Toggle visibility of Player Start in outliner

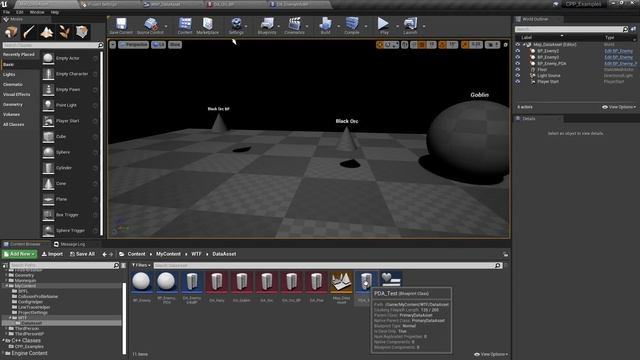point(518,82)
